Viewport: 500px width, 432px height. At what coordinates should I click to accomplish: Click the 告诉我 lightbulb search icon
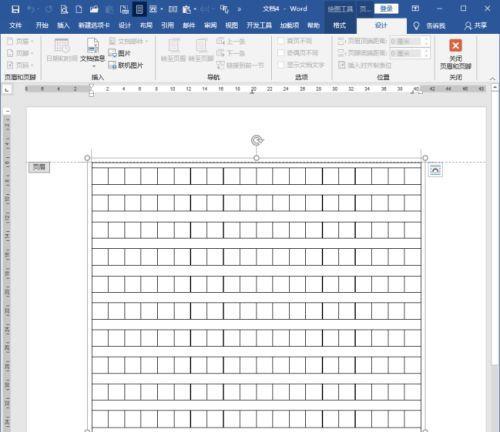click(x=416, y=25)
